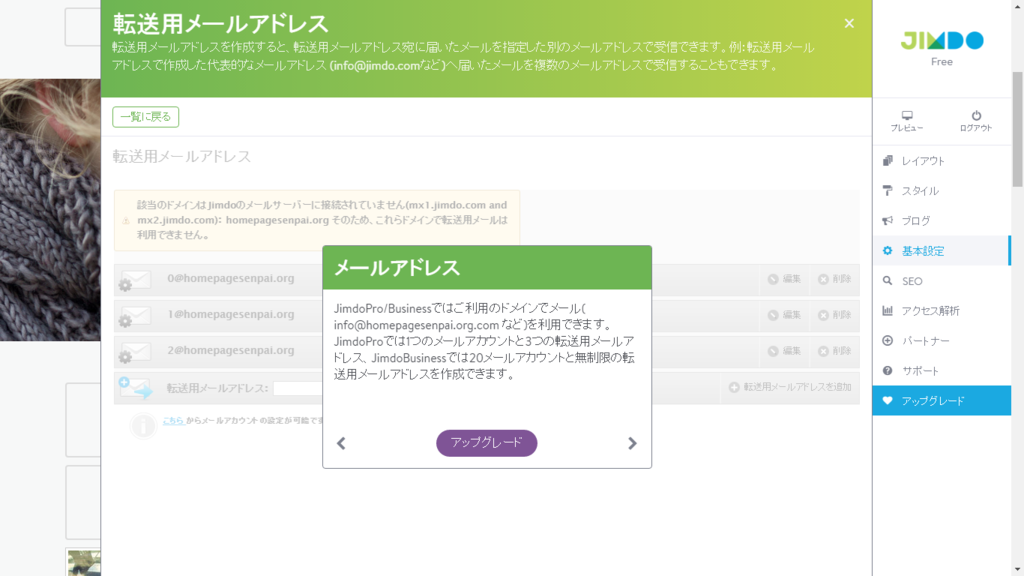Viewport: 1024px width, 576px height.
Task: Open the レイアウト menu item
Action: [942, 161]
